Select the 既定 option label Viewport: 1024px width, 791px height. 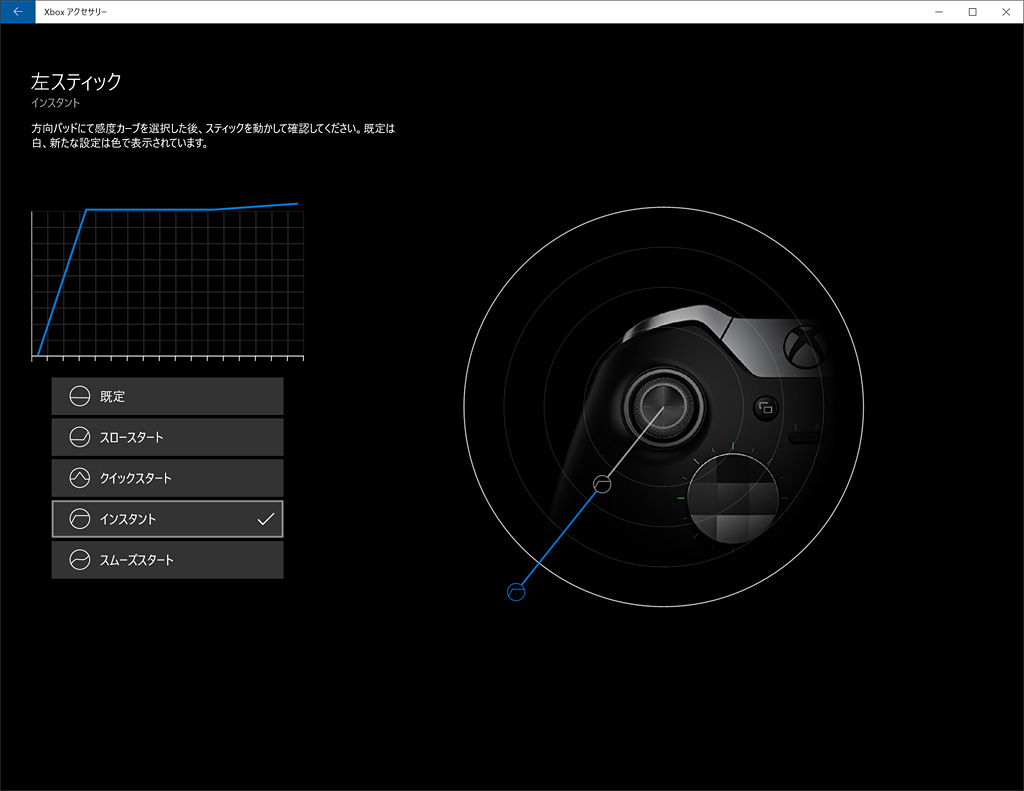pyautogui.click(x=112, y=396)
